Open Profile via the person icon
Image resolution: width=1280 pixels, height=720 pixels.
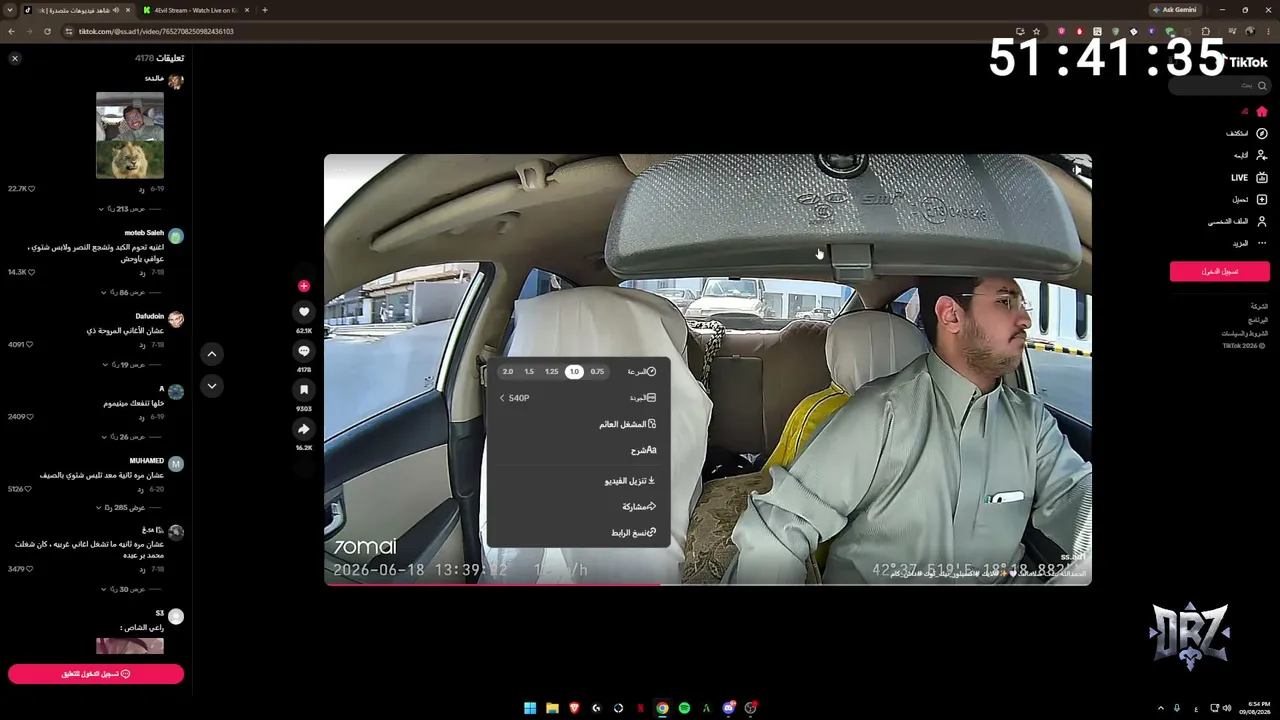(1261, 221)
